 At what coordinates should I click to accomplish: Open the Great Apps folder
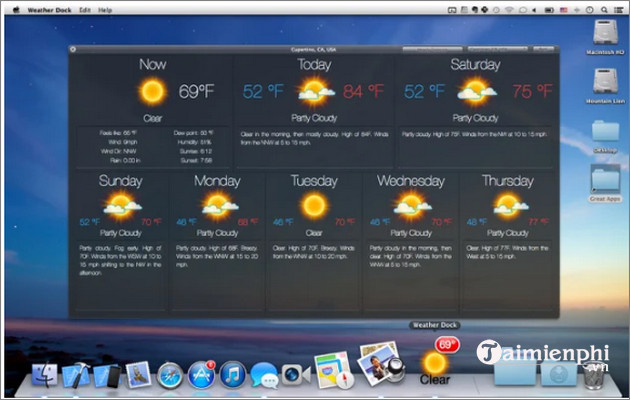tap(605, 180)
